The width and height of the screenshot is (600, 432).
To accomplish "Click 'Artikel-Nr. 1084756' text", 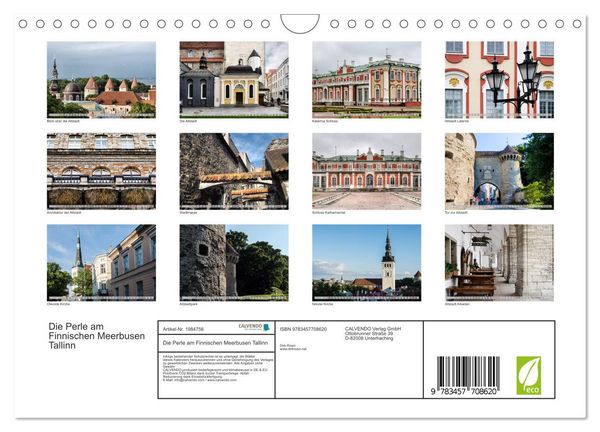I will (183, 329).
